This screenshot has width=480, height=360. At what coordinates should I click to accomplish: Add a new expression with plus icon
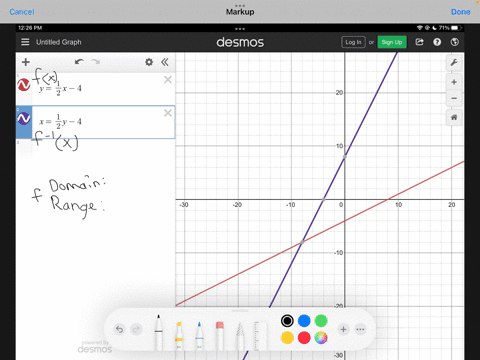click(26, 62)
